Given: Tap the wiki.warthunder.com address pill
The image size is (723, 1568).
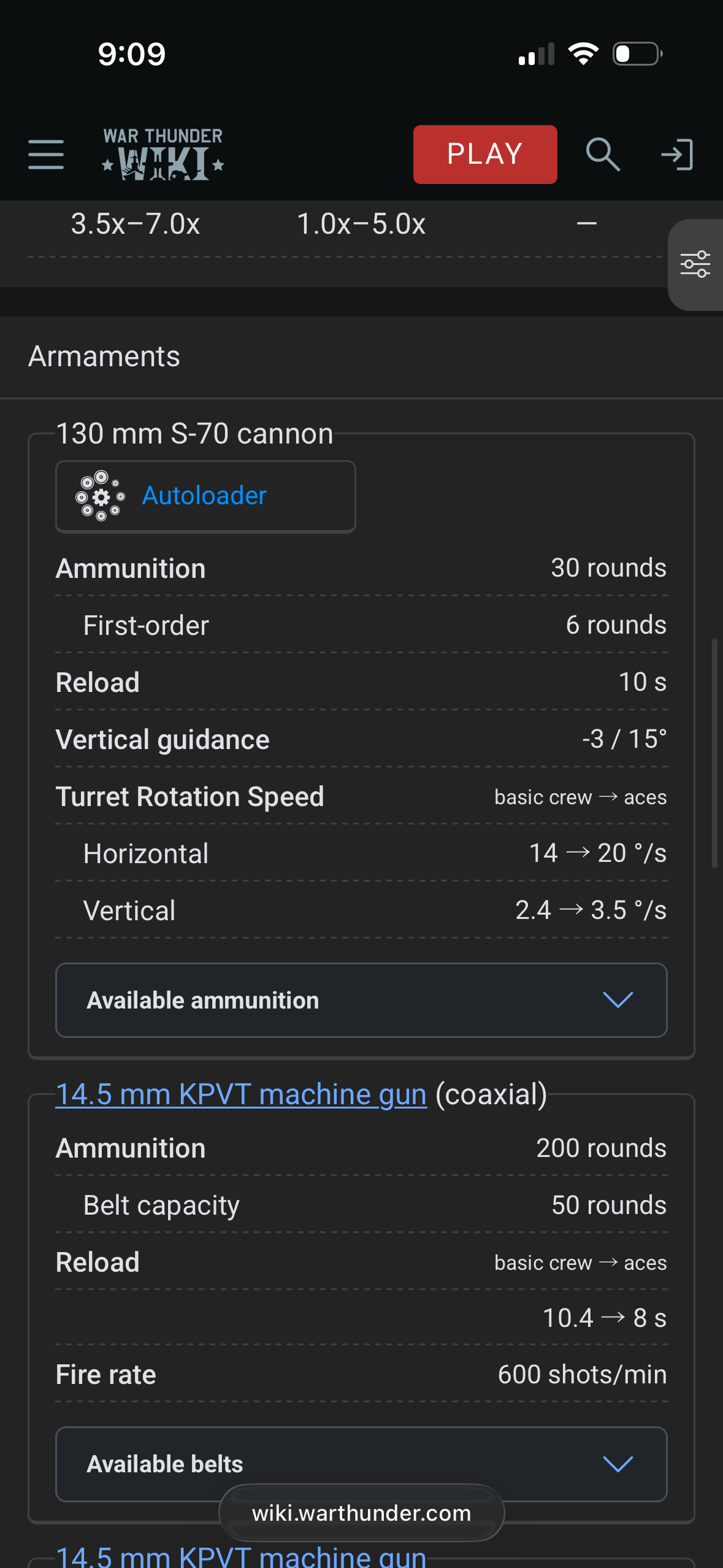Looking at the screenshot, I should (361, 1513).
